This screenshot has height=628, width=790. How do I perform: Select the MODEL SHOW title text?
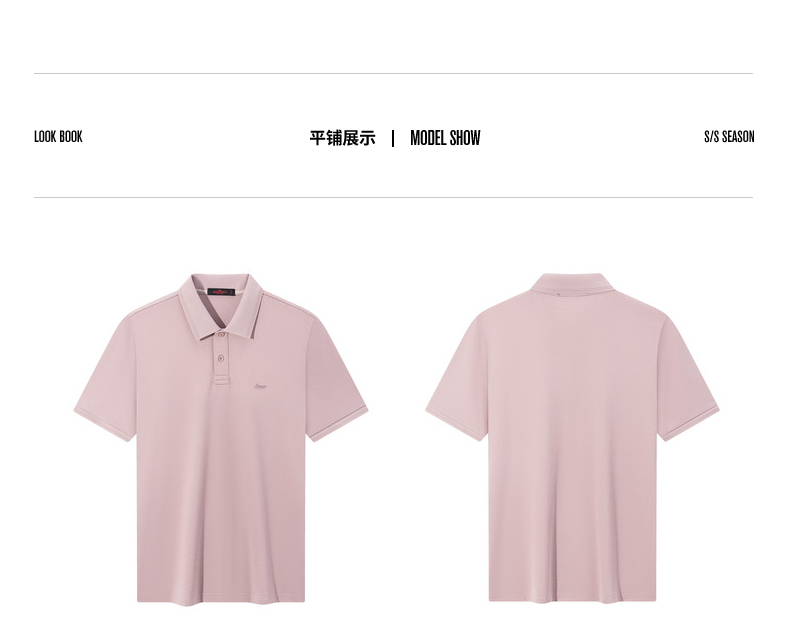[x=445, y=138]
